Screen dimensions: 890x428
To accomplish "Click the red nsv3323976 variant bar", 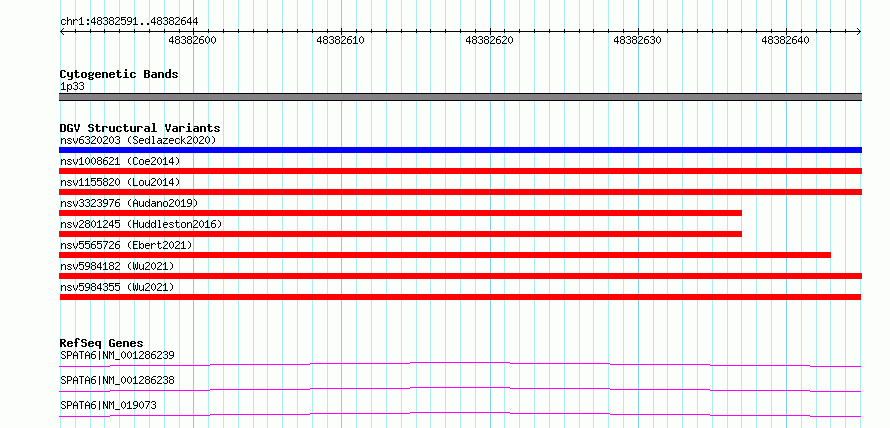I will click(x=401, y=213).
